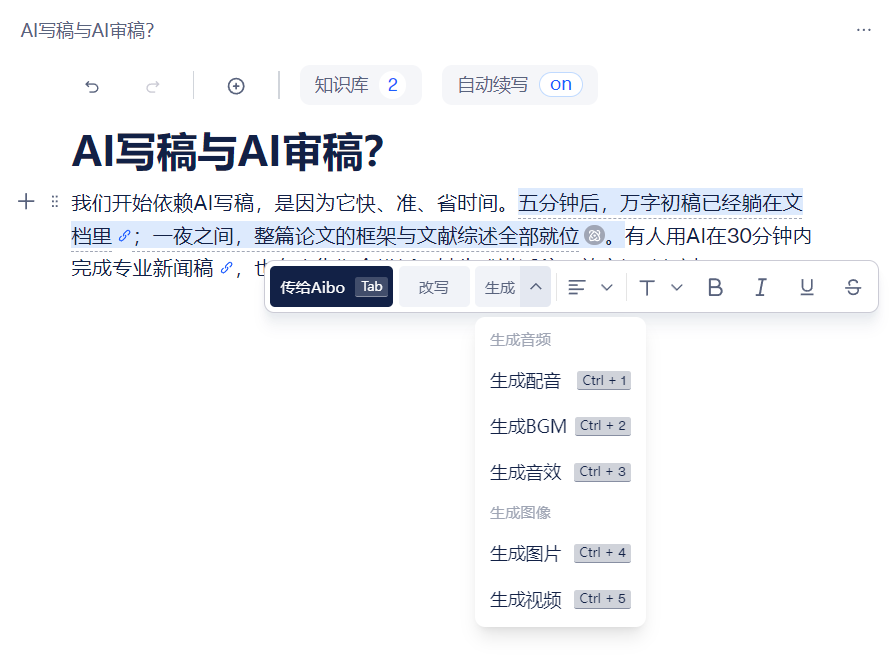Toggle the 自动续写 switch off
Viewport: 895px width, 664px height.
pos(561,85)
